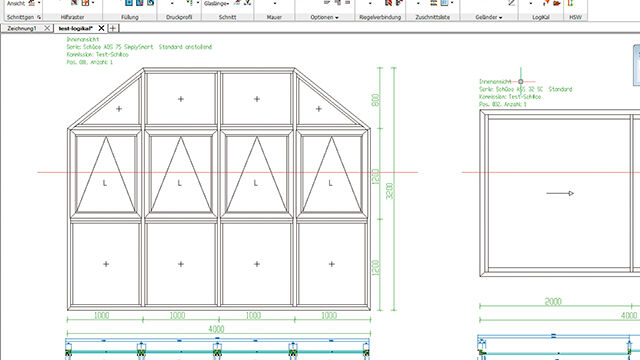Open the Glaslänge dropdown in Schnitt panel

click(216, 3)
